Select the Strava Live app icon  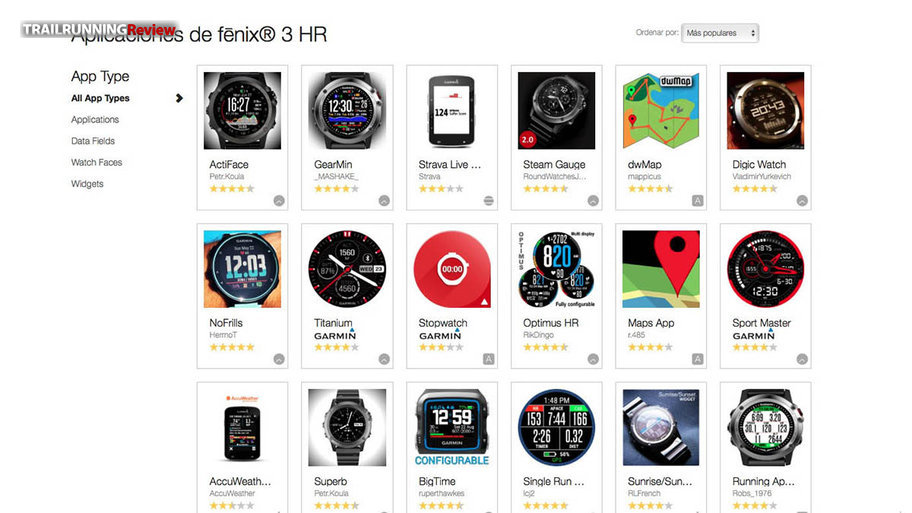coord(451,111)
